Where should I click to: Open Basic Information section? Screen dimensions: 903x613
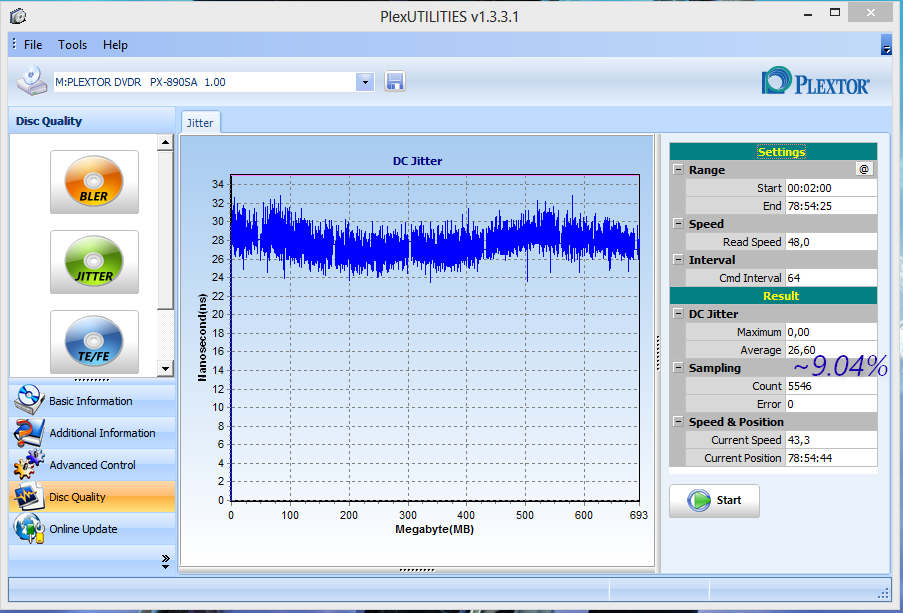click(x=92, y=400)
